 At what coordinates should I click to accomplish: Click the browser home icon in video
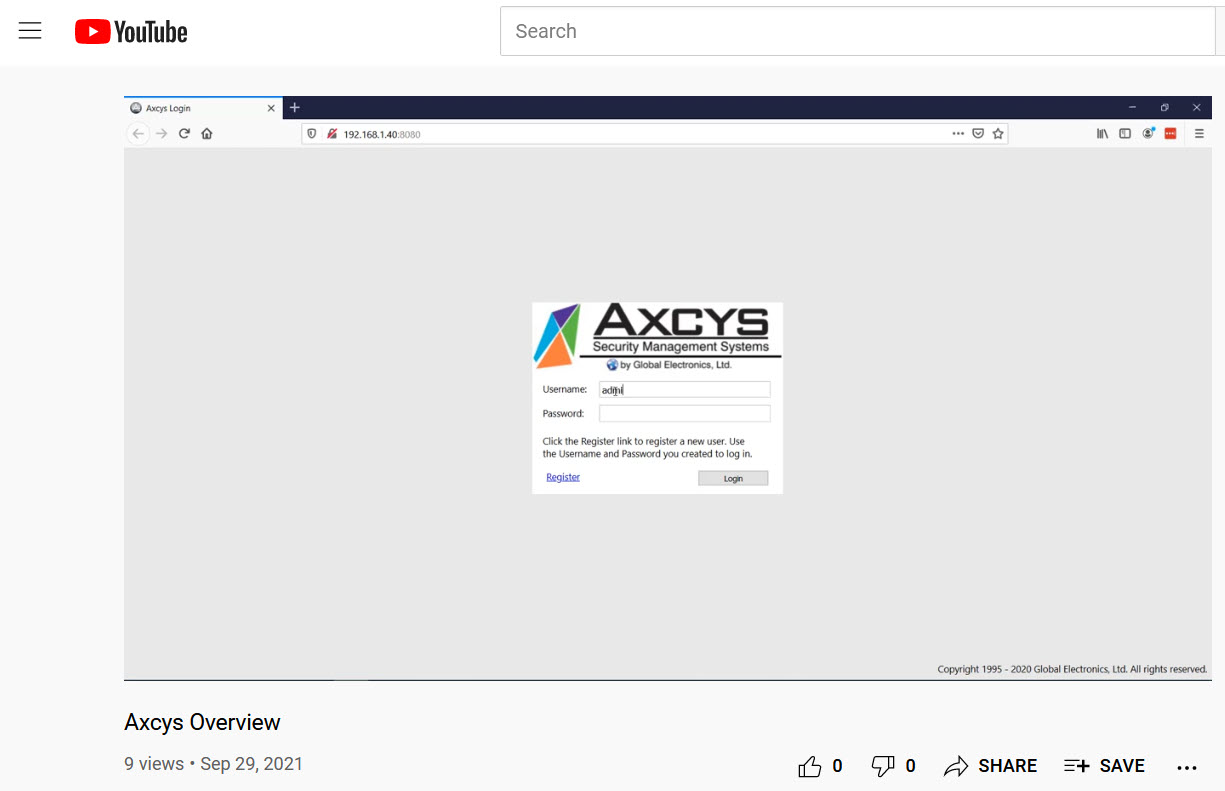click(x=207, y=133)
